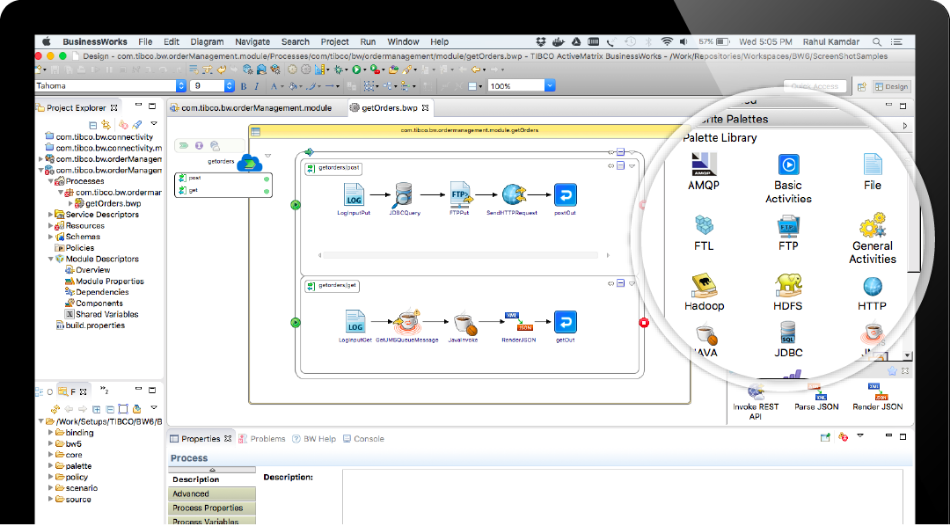The width and height of the screenshot is (950, 525).
Task: Click the getorders cloud service icon
Action: (x=250, y=162)
